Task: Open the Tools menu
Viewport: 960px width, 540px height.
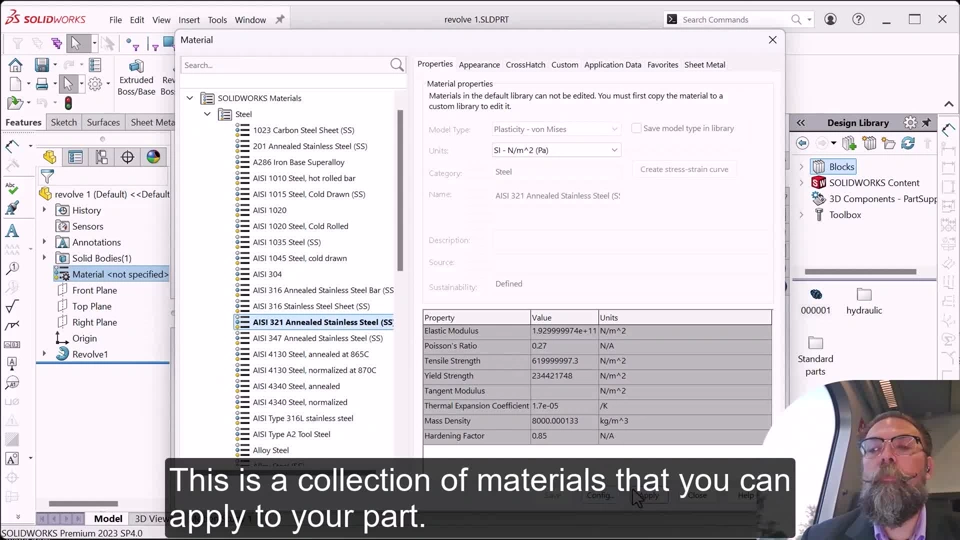Action: point(217,20)
